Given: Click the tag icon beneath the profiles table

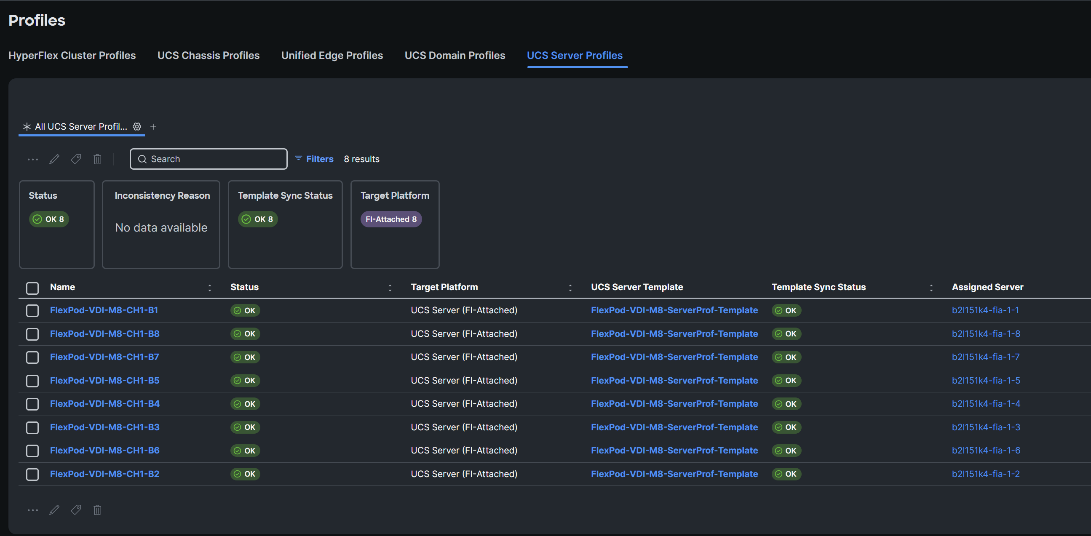Looking at the screenshot, I should 76,510.
